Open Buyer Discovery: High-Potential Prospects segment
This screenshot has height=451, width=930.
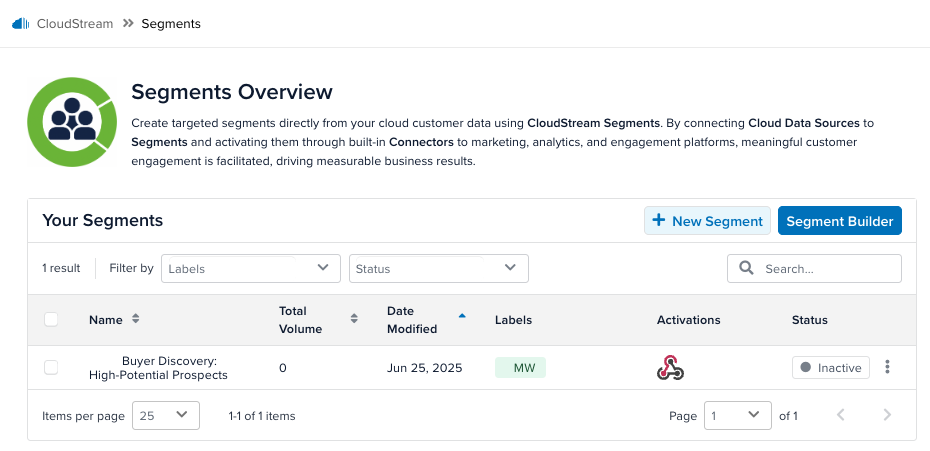click(x=158, y=368)
